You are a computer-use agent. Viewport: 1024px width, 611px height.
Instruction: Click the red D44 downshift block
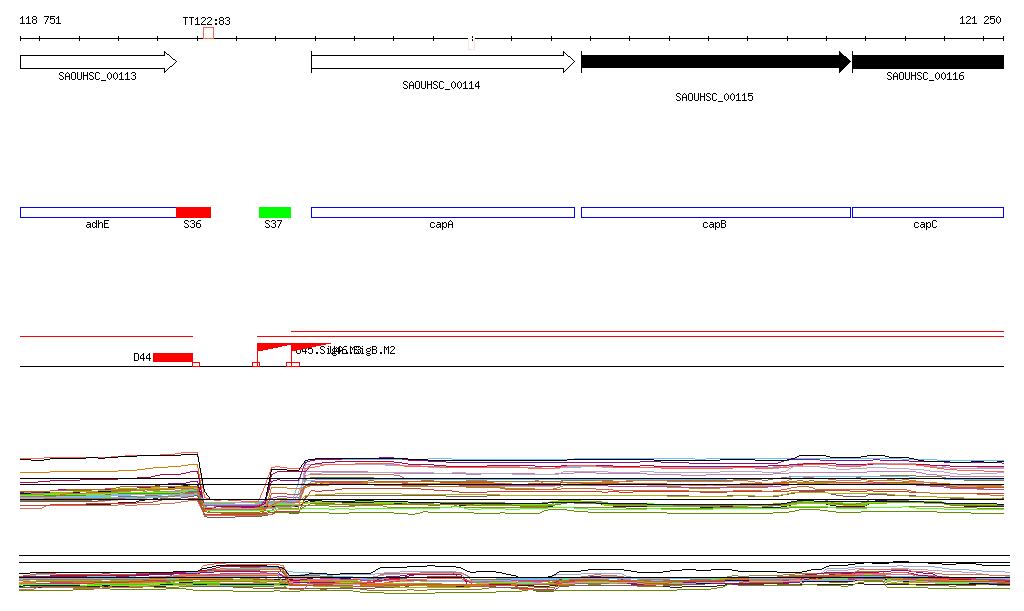tap(173, 357)
